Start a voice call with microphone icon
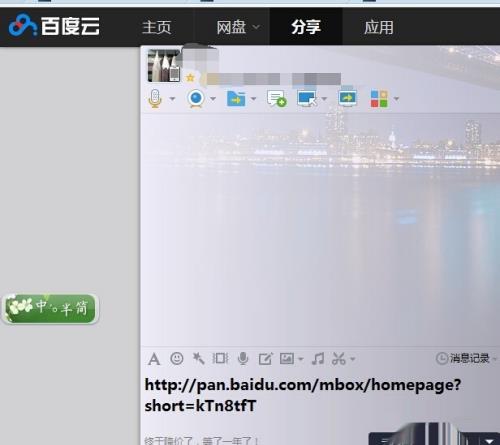500x445 pixels. 155,98
